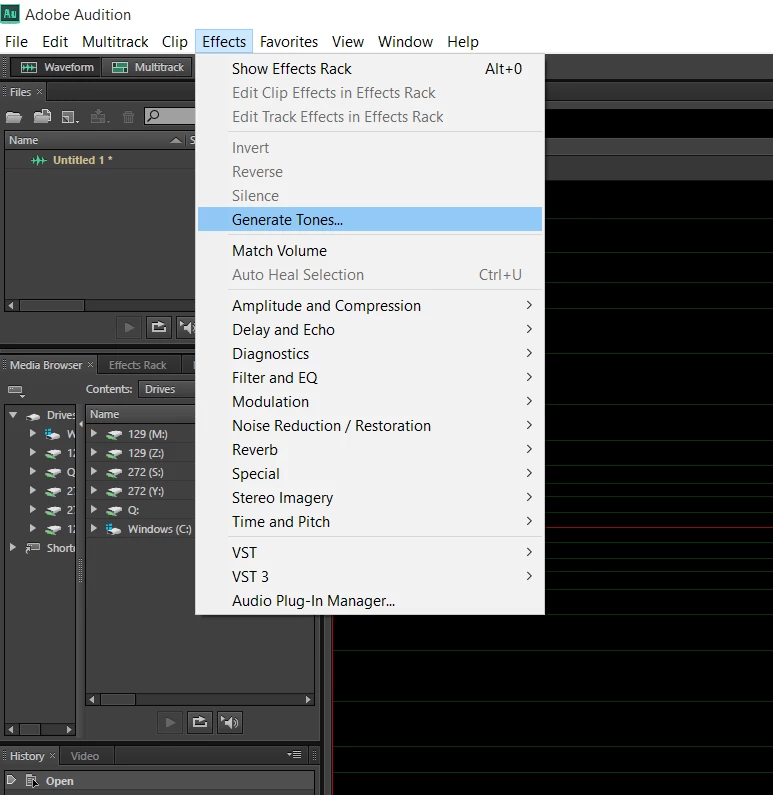This screenshot has width=773, height=795.
Task: Open the Contents Drives dropdown
Action: coord(167,389)
